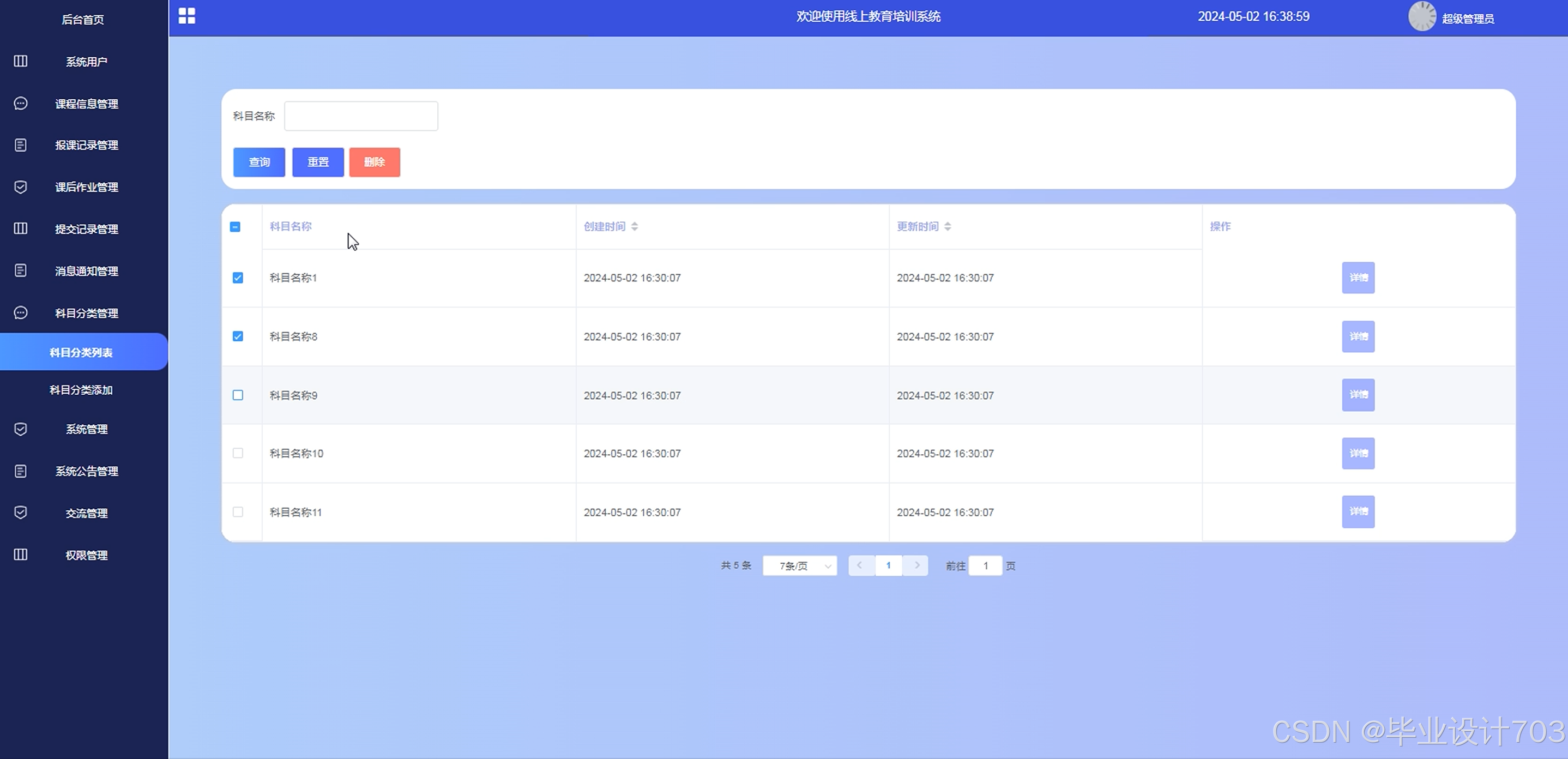1568x759 pixels.
Task: Click 详情 button for 科目名称10
Action: tap(1358, 454)
